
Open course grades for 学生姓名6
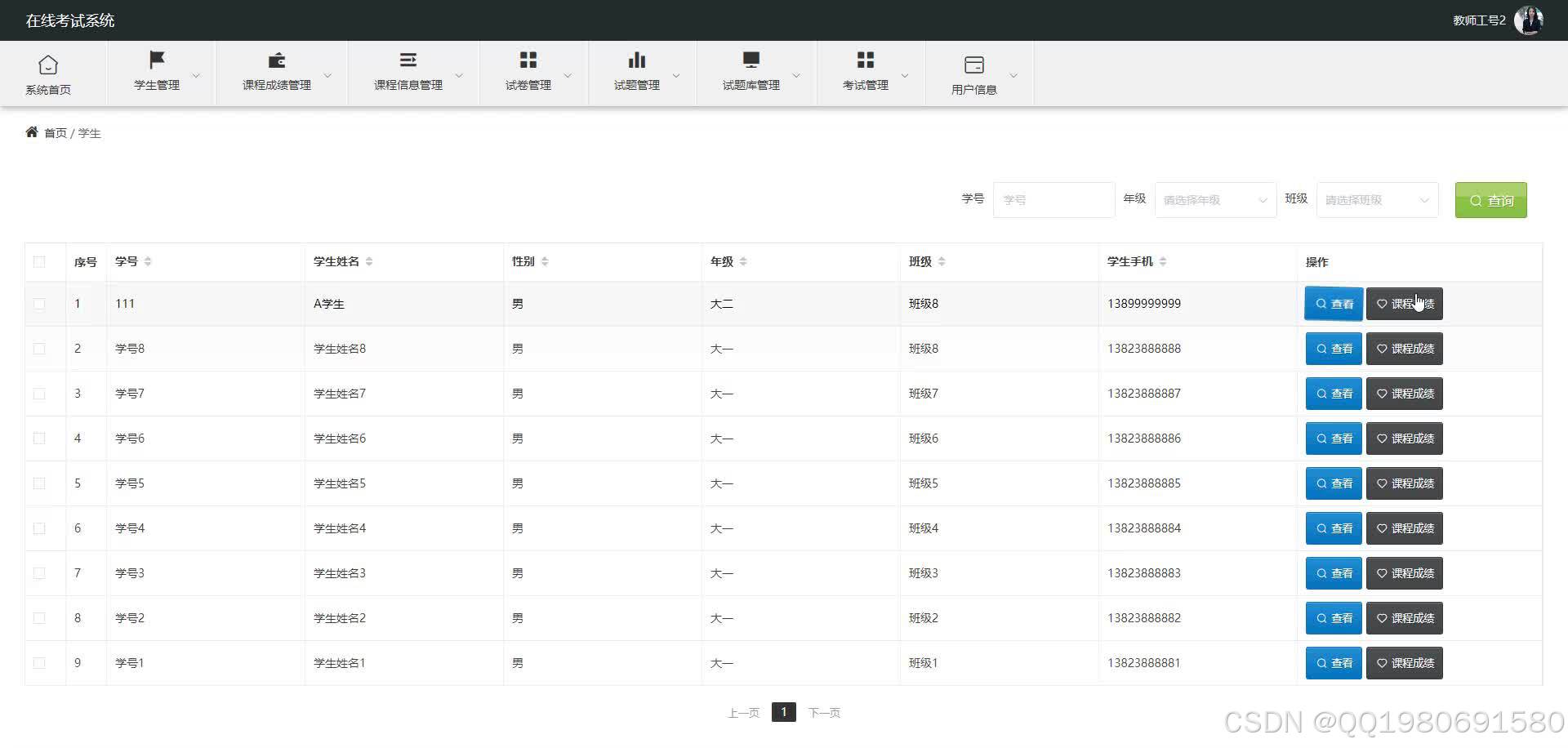(x=1405, y=439)
